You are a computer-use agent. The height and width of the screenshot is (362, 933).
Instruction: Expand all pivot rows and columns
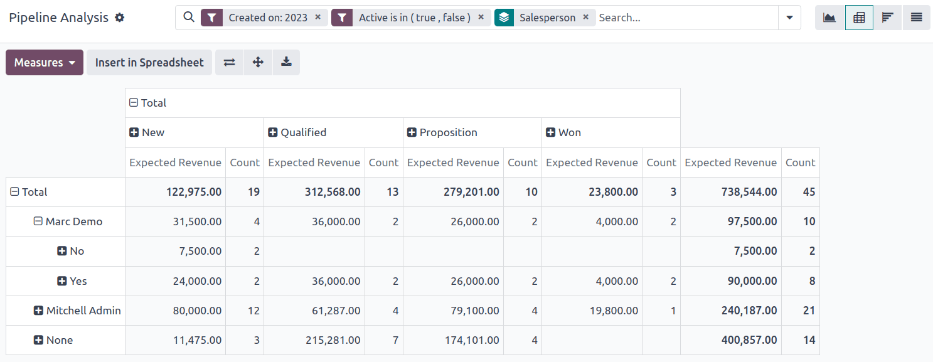coord(258,63)
